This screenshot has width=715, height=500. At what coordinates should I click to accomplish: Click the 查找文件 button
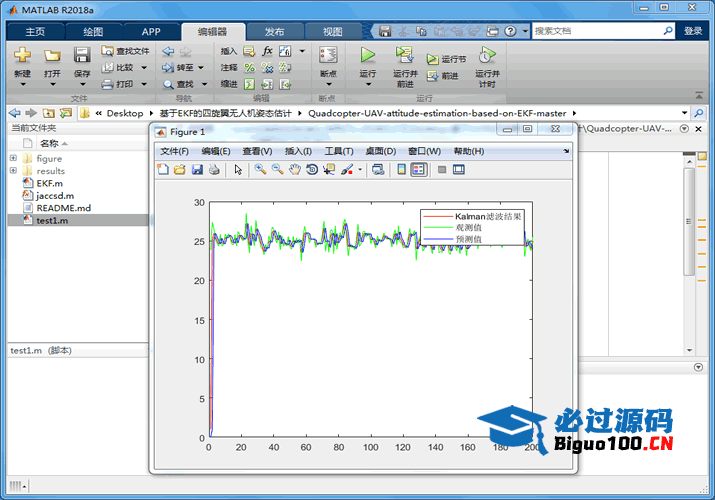coord(126,51)
